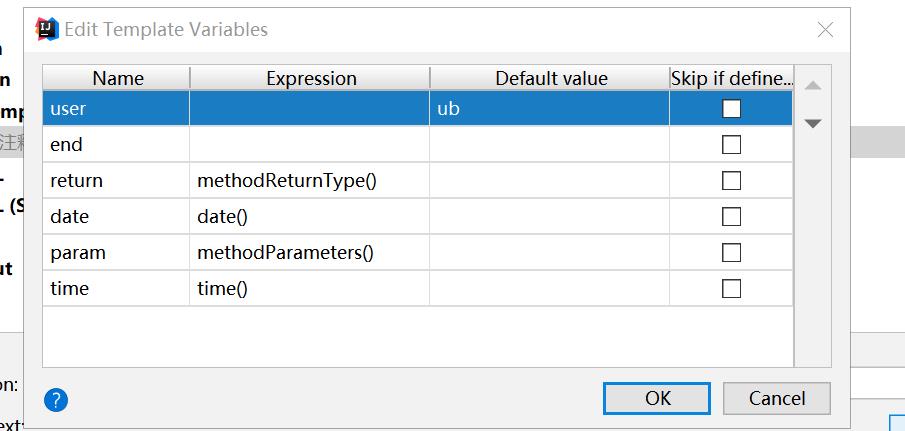Enable Skip if defined for time

731,289
